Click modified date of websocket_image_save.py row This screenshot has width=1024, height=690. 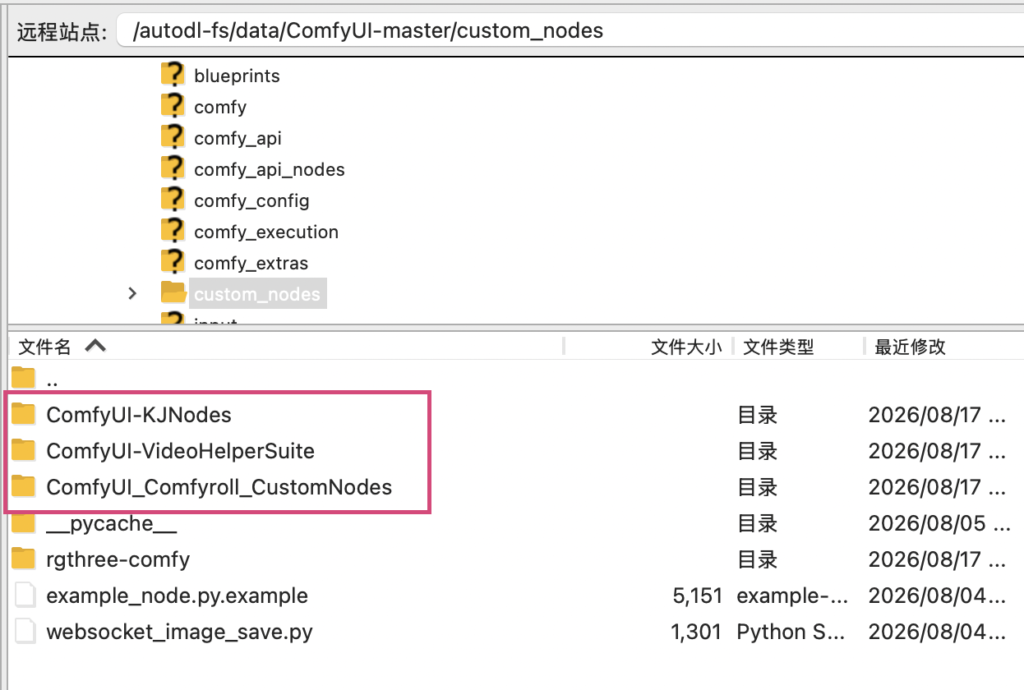click(936, 632)
